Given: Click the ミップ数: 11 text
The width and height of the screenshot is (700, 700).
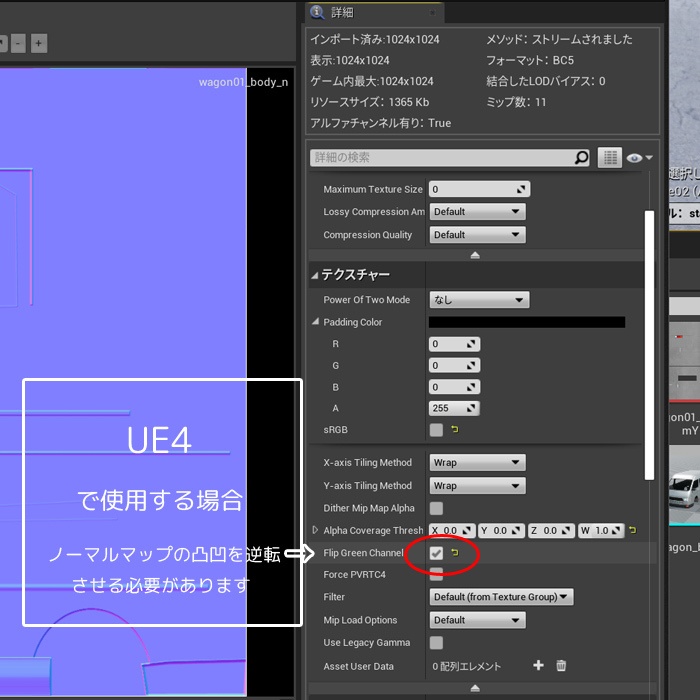Looking at the screenshot, I should 516,102.
